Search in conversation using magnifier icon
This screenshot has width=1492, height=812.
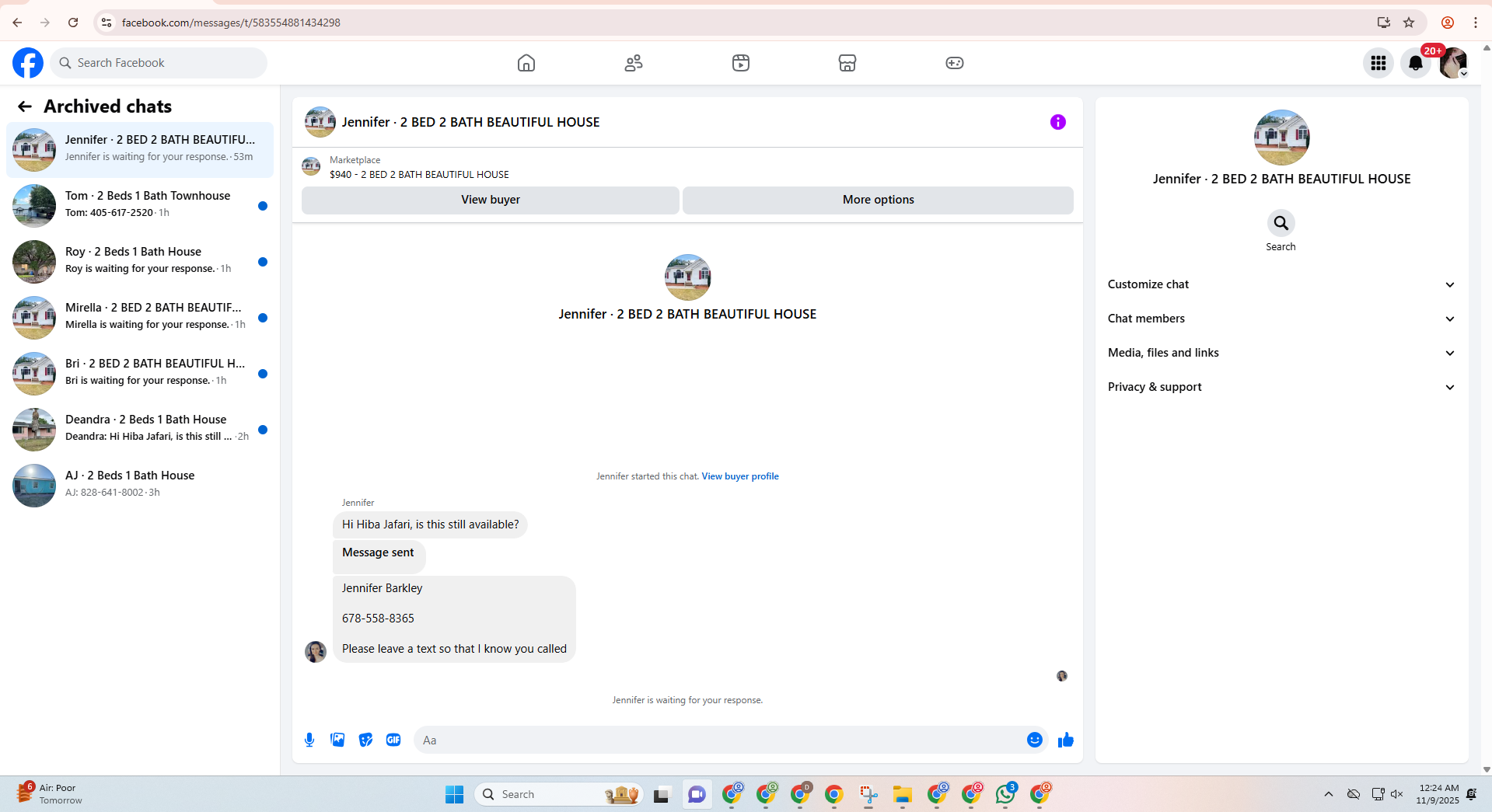tap(1281, 223)
